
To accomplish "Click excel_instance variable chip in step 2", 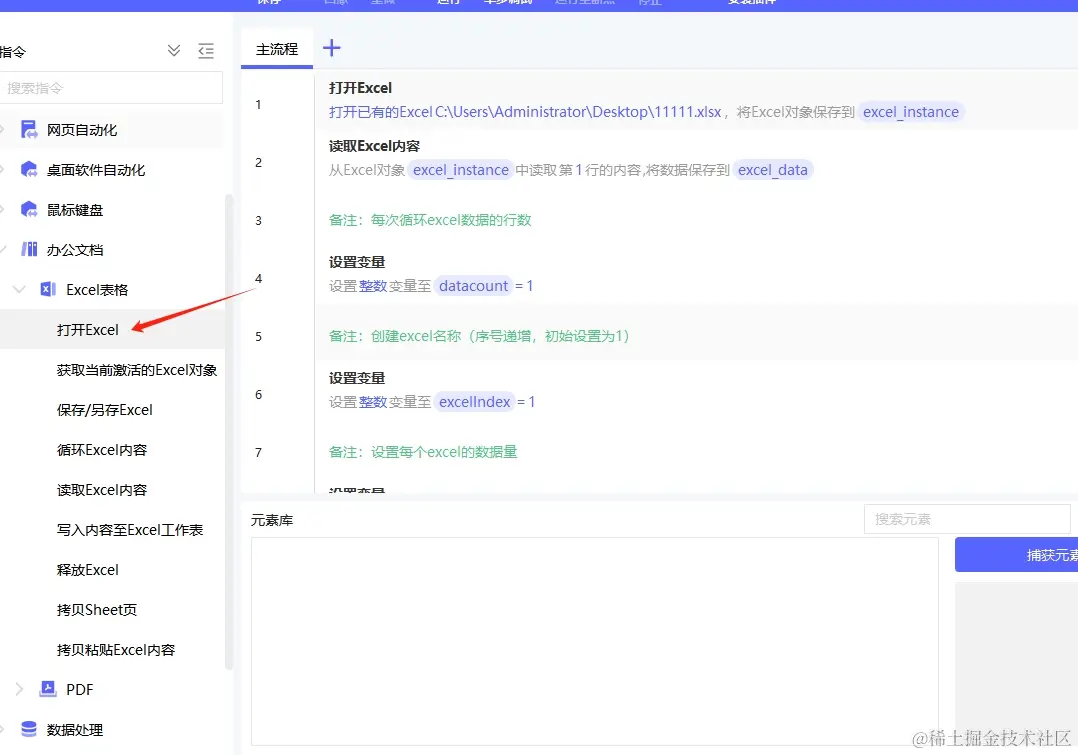I will [x=461, y=170].
